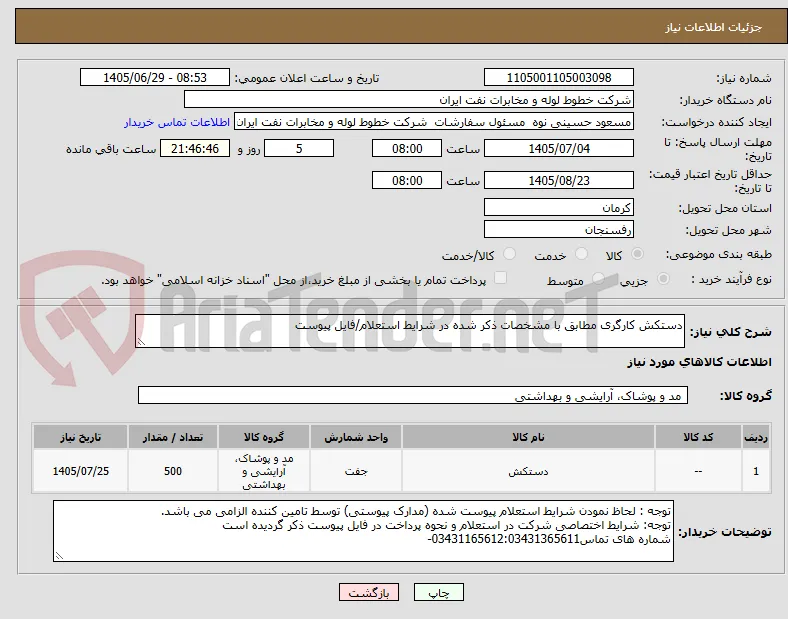The image size is (788, 619).
Task: Click the general need description textarea
Action: tap(410, 331)
